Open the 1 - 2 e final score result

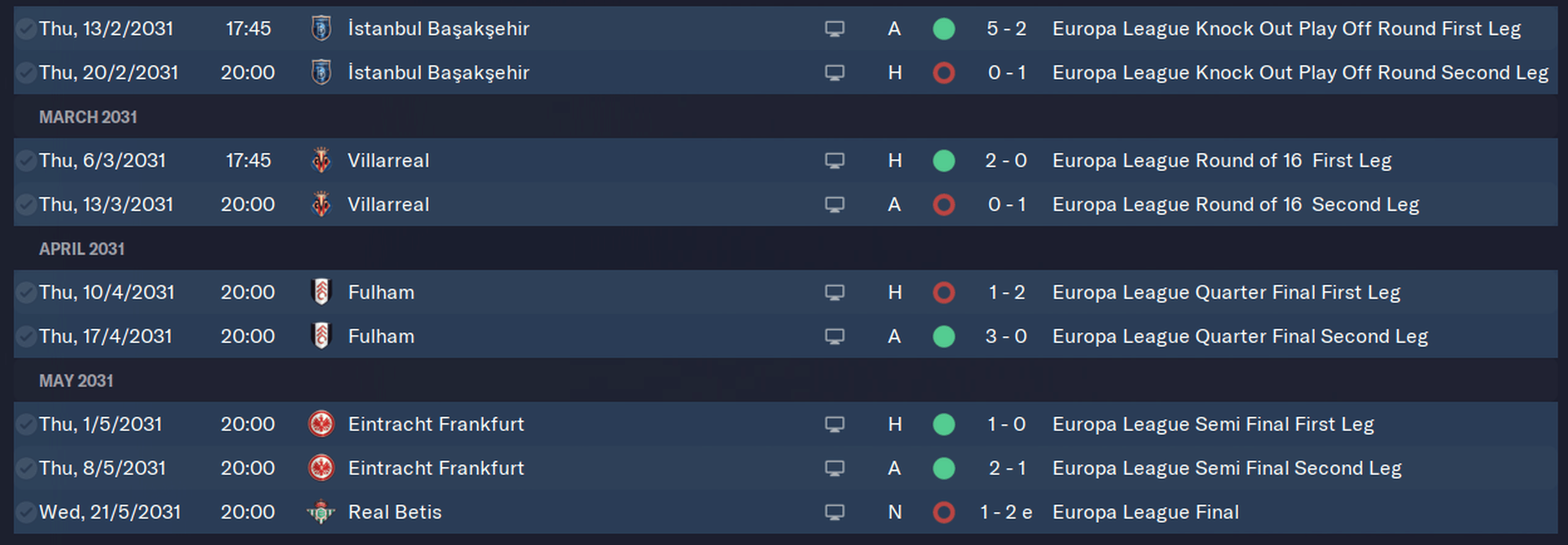point(1006,512)
